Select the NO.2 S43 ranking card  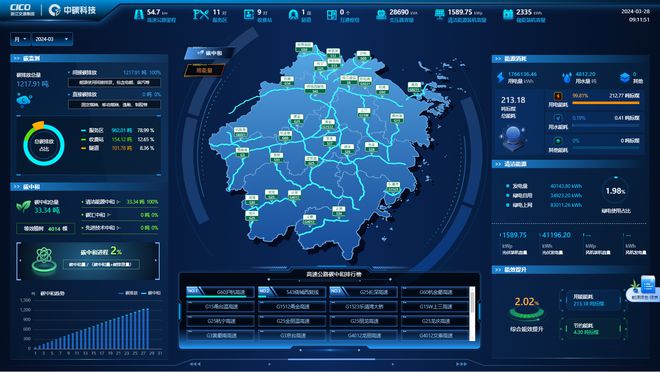(x=292, y=292)
